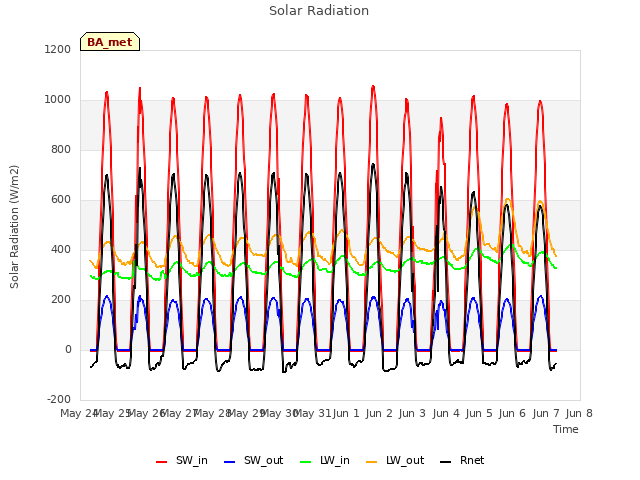The height and width of the screenshot is (480, 640).
Task: Click the Jun 8 x-axis label
Action: tap(579, 413)
